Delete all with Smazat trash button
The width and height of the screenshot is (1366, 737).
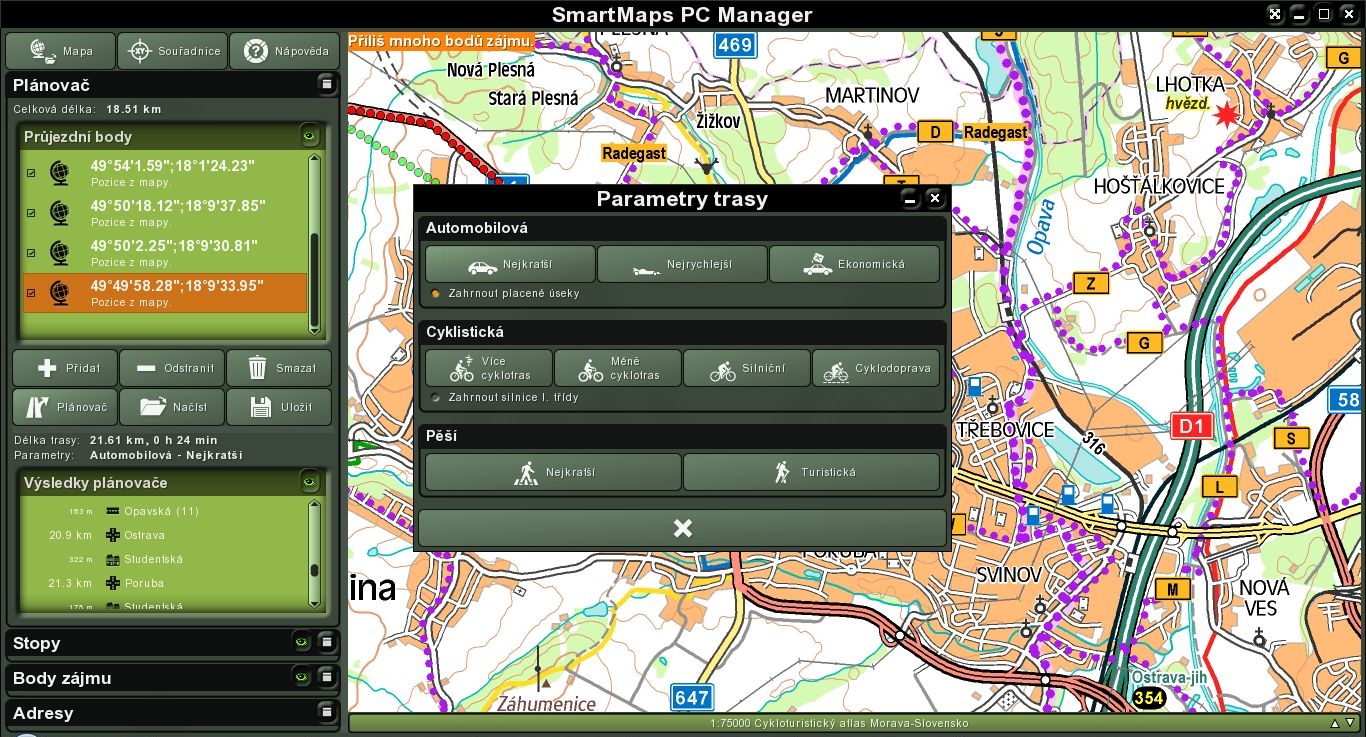[279, 368]
